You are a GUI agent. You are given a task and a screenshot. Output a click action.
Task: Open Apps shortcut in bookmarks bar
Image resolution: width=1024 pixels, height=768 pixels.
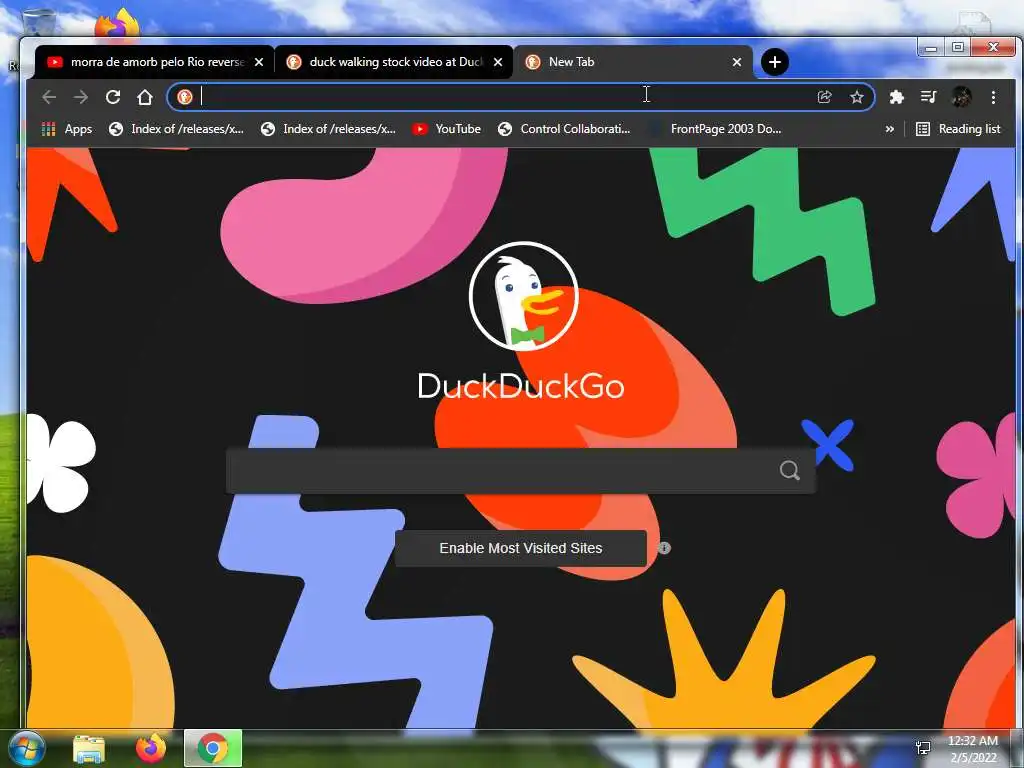coord(67,129)
